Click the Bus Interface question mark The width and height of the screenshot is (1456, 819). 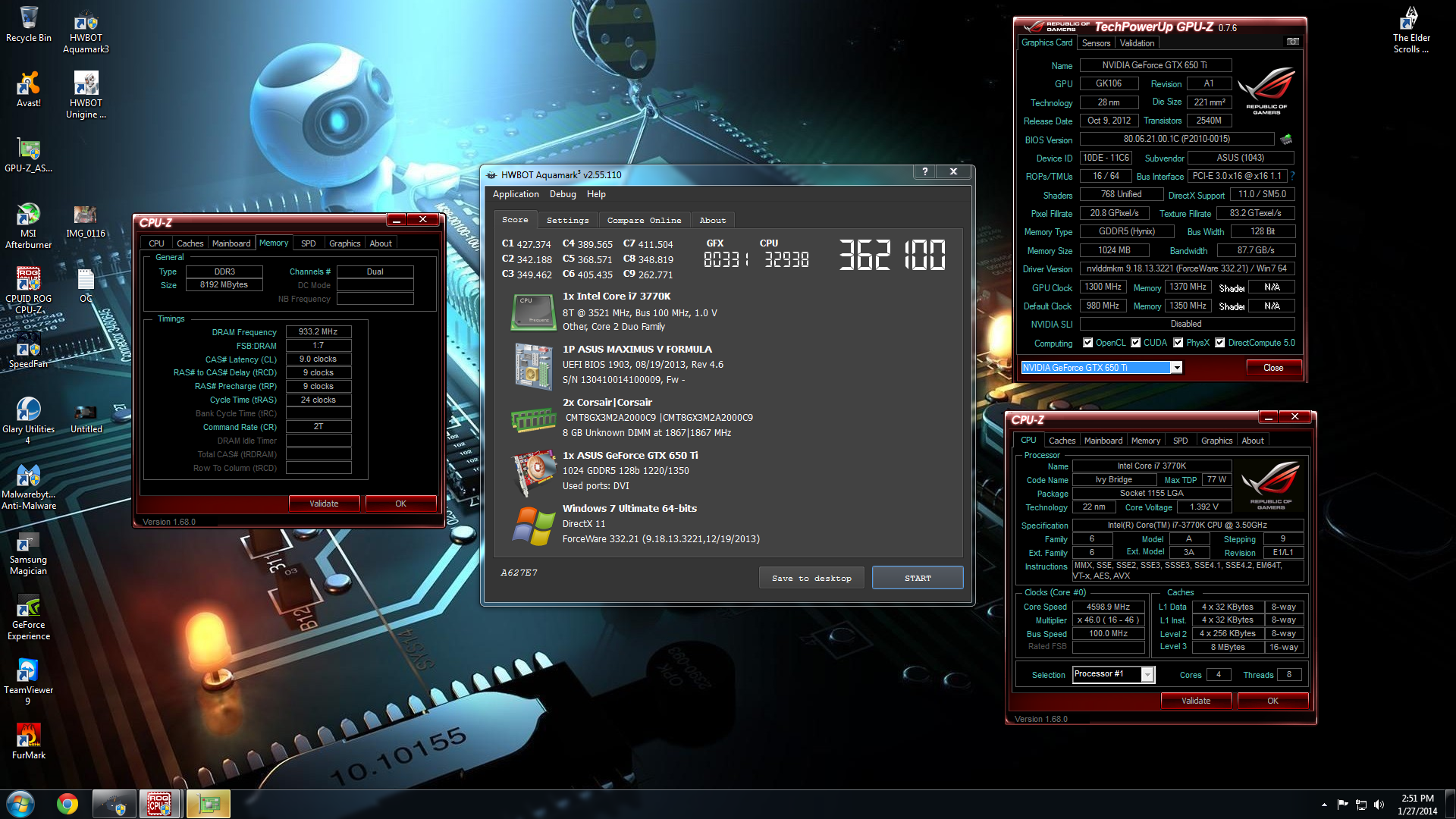(1292, 176)
